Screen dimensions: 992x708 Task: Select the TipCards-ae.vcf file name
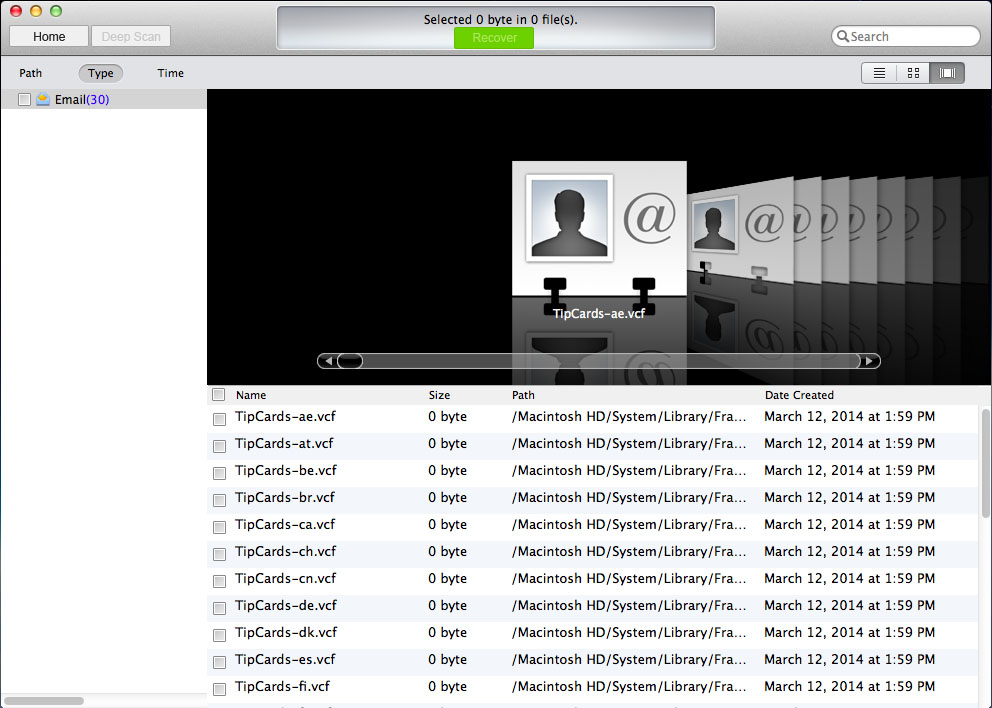coord(285,416)
